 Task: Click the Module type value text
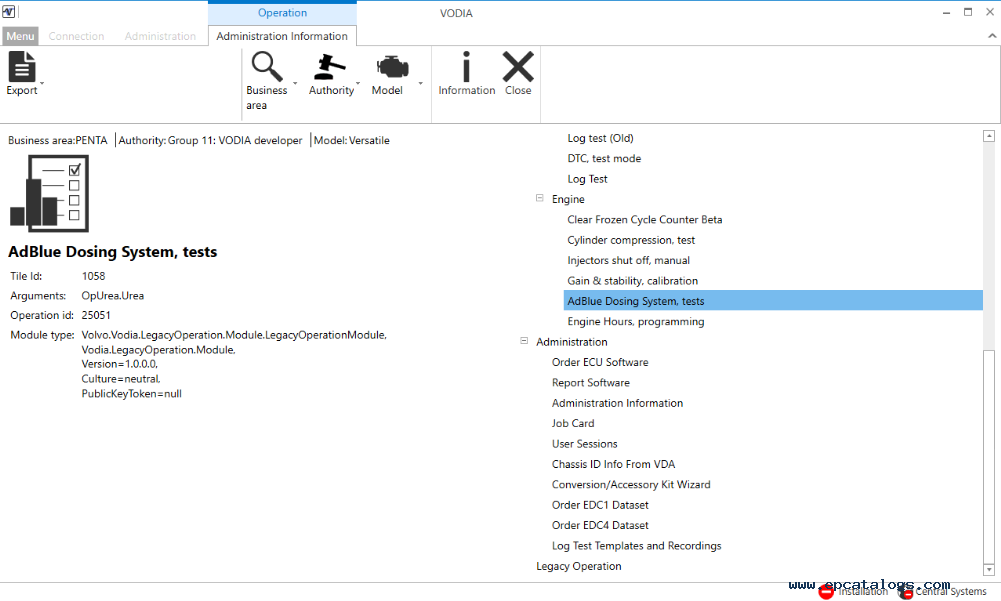234,364
